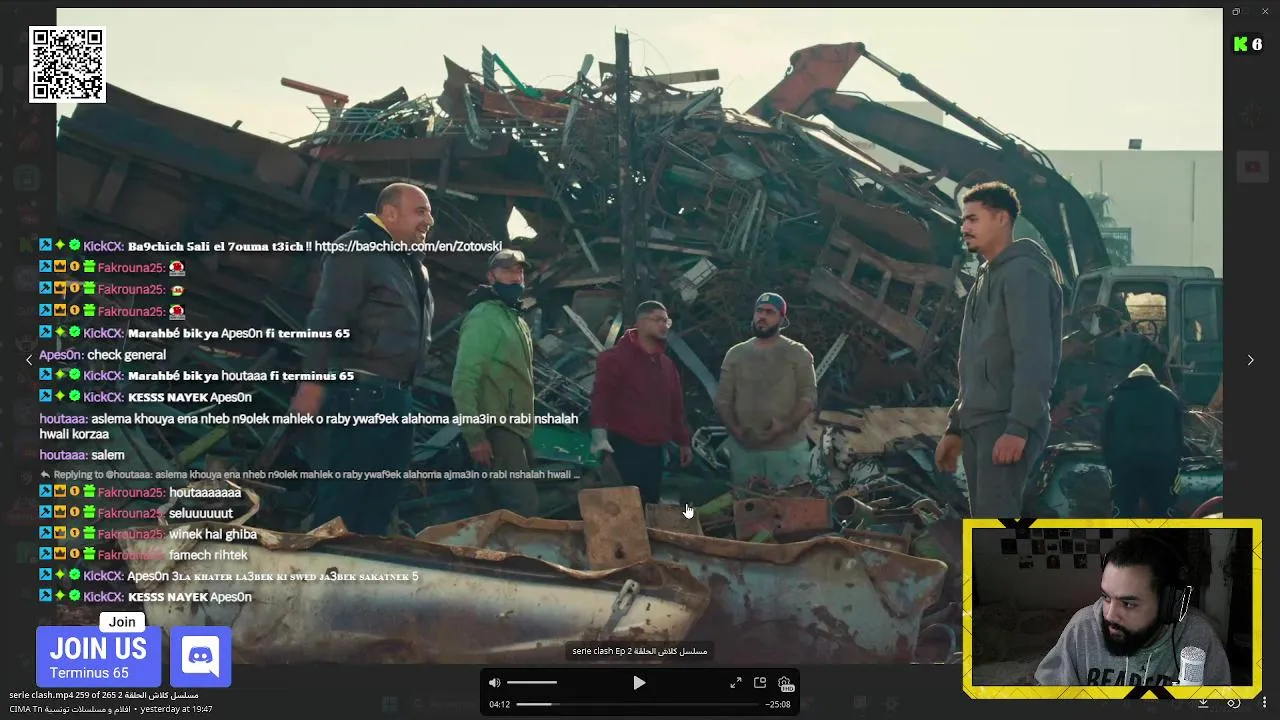Click the QR code in the top corner
This screenshot has height=720, width=1280.
point(67,65)
